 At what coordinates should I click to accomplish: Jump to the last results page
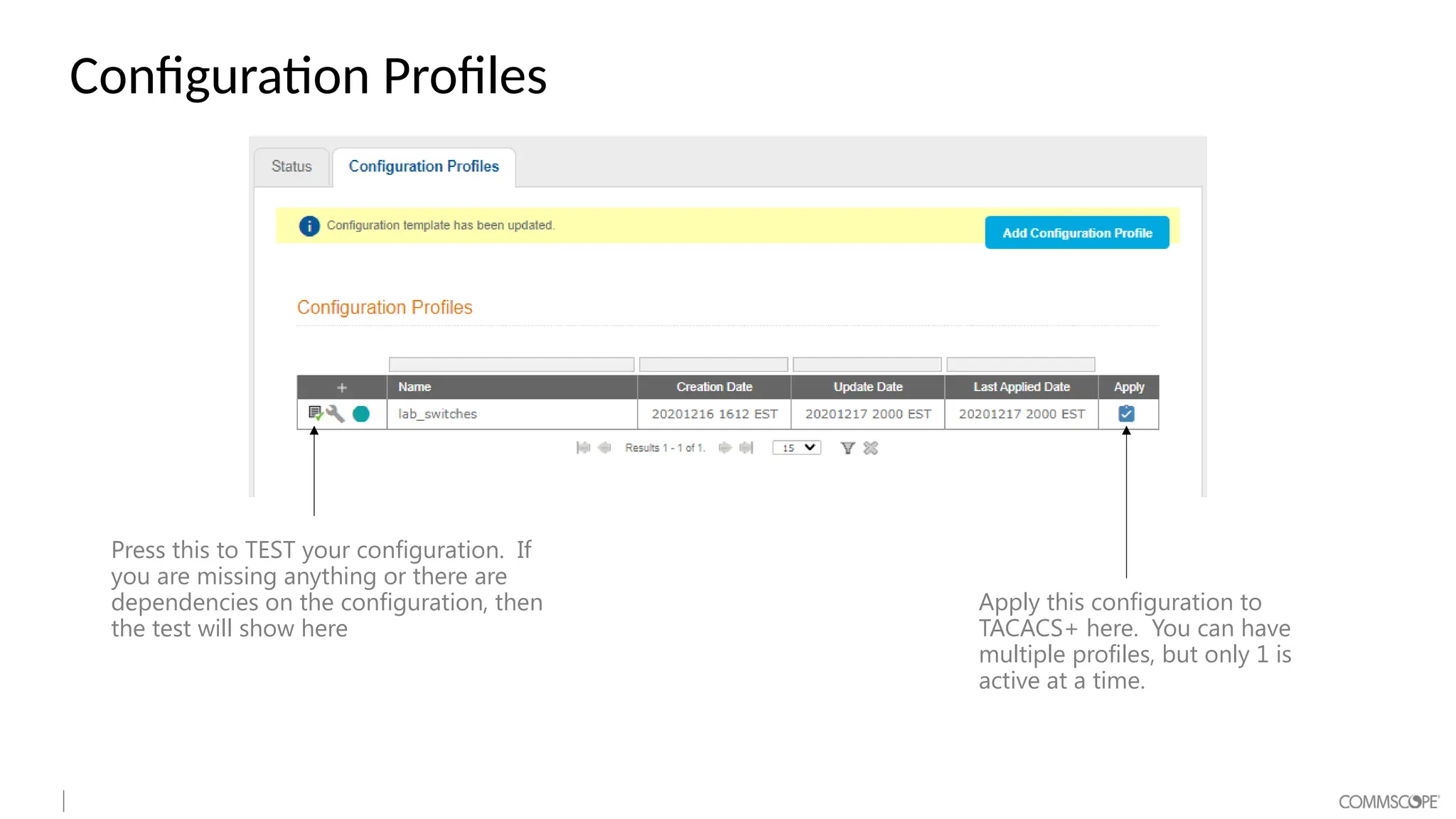point(746,448)
